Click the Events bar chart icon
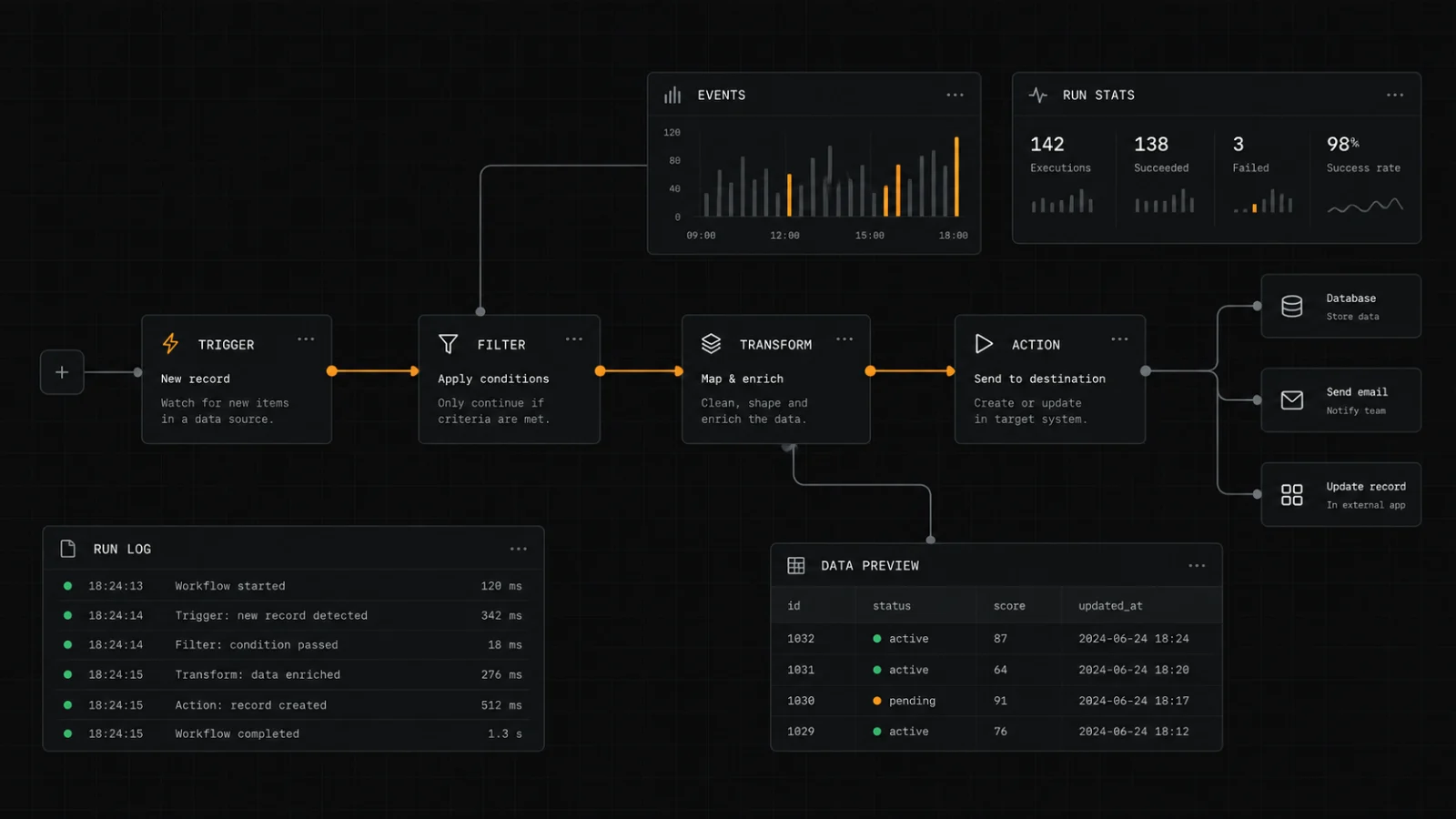 point(672,95)
